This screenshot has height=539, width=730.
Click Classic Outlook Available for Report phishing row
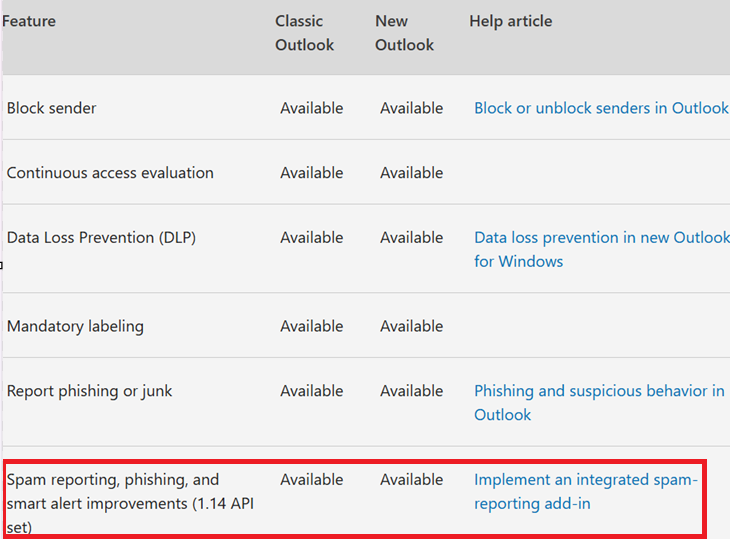312,391
